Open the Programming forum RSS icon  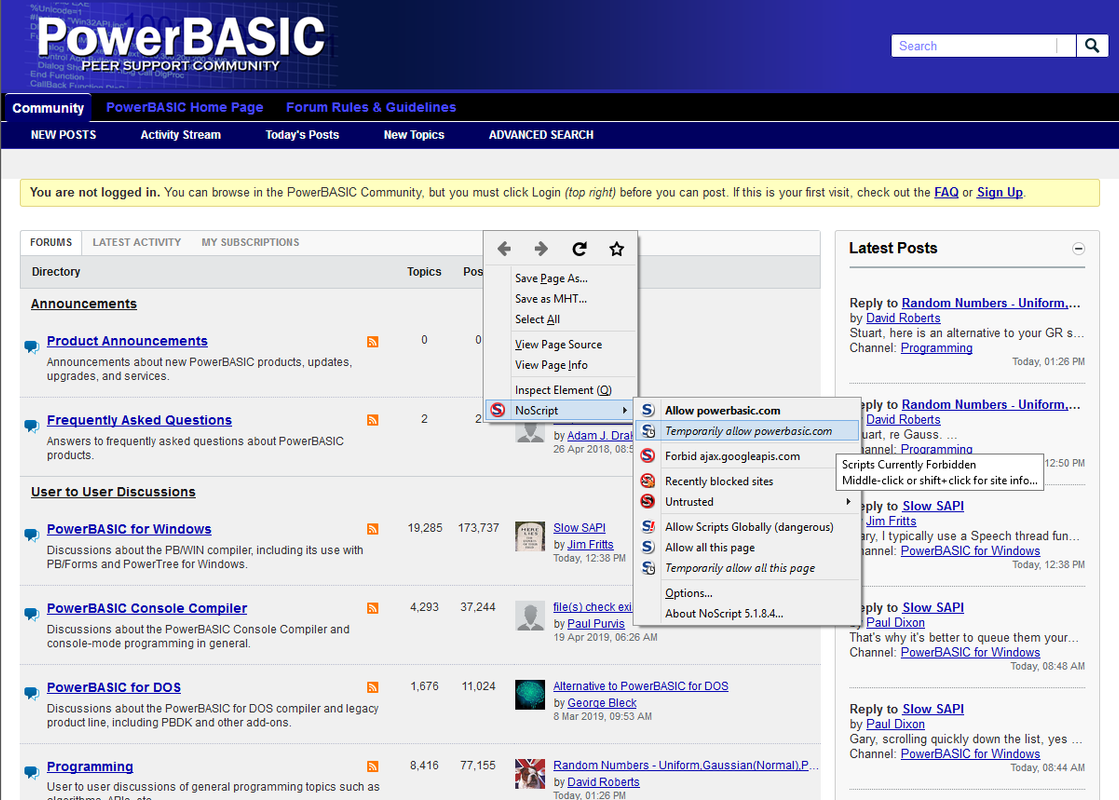pyautogui.click(x=373, y=766)
